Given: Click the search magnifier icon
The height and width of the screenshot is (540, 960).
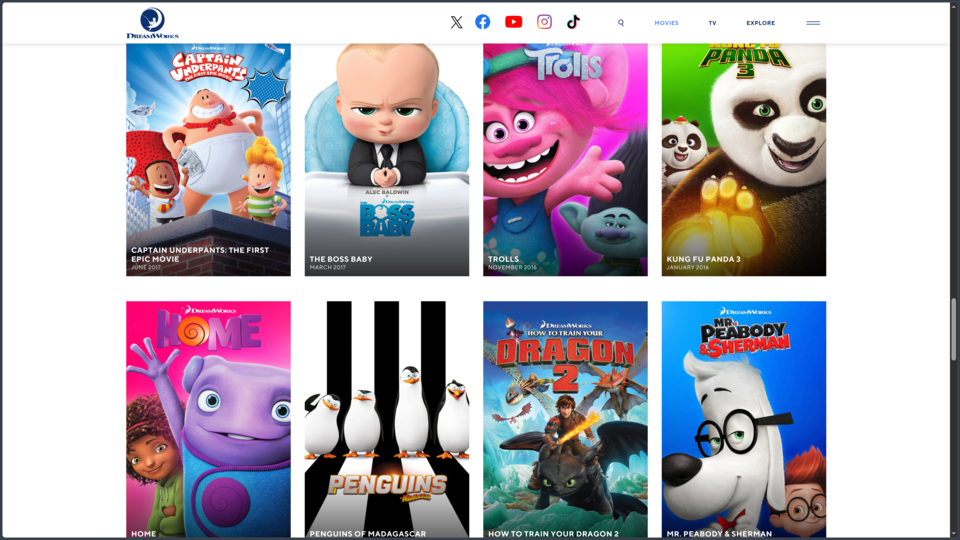Looking at the screenshot, I should click(621, 23).
